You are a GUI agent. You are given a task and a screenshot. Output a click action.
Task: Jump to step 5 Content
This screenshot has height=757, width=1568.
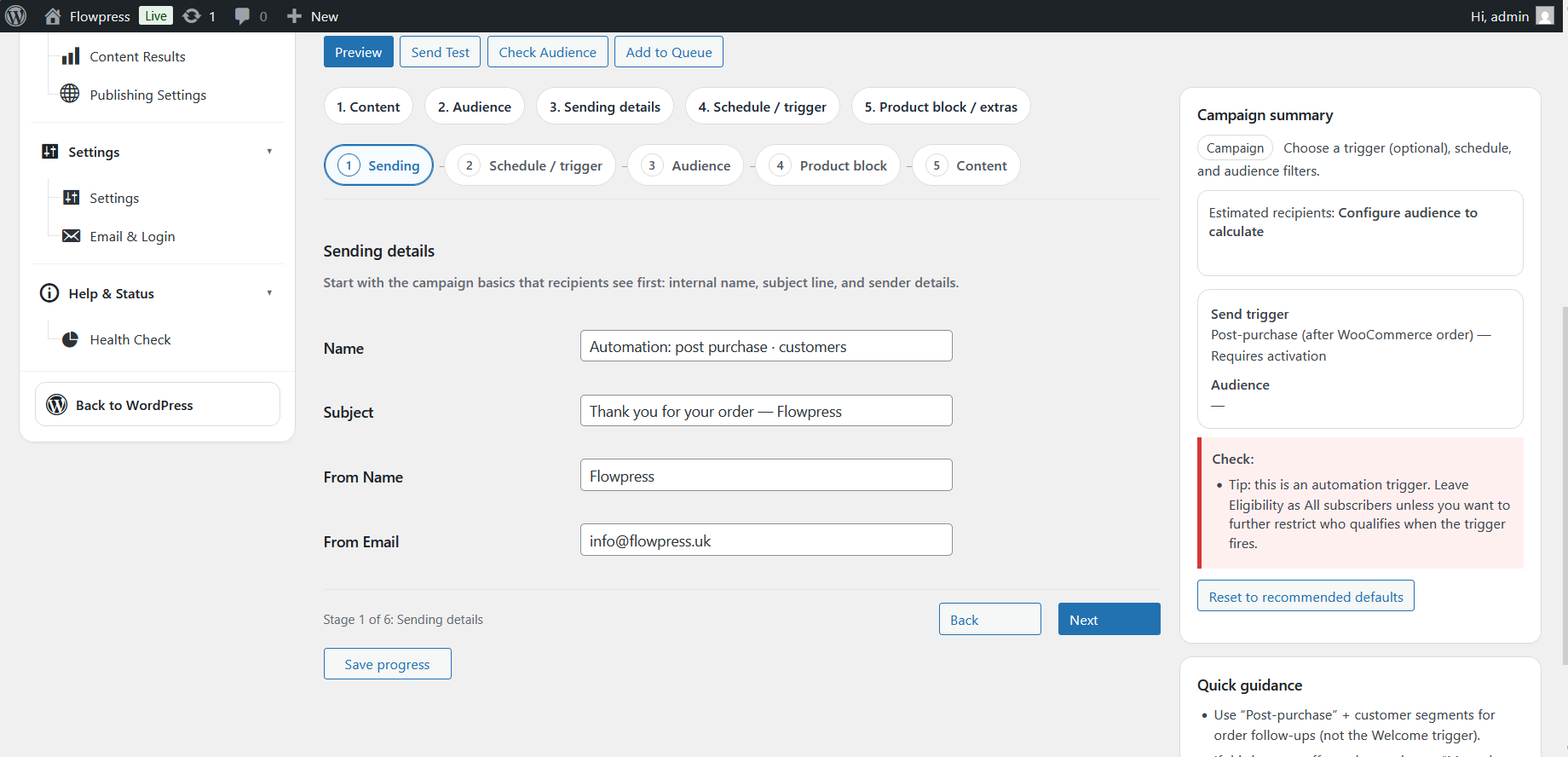966,165
